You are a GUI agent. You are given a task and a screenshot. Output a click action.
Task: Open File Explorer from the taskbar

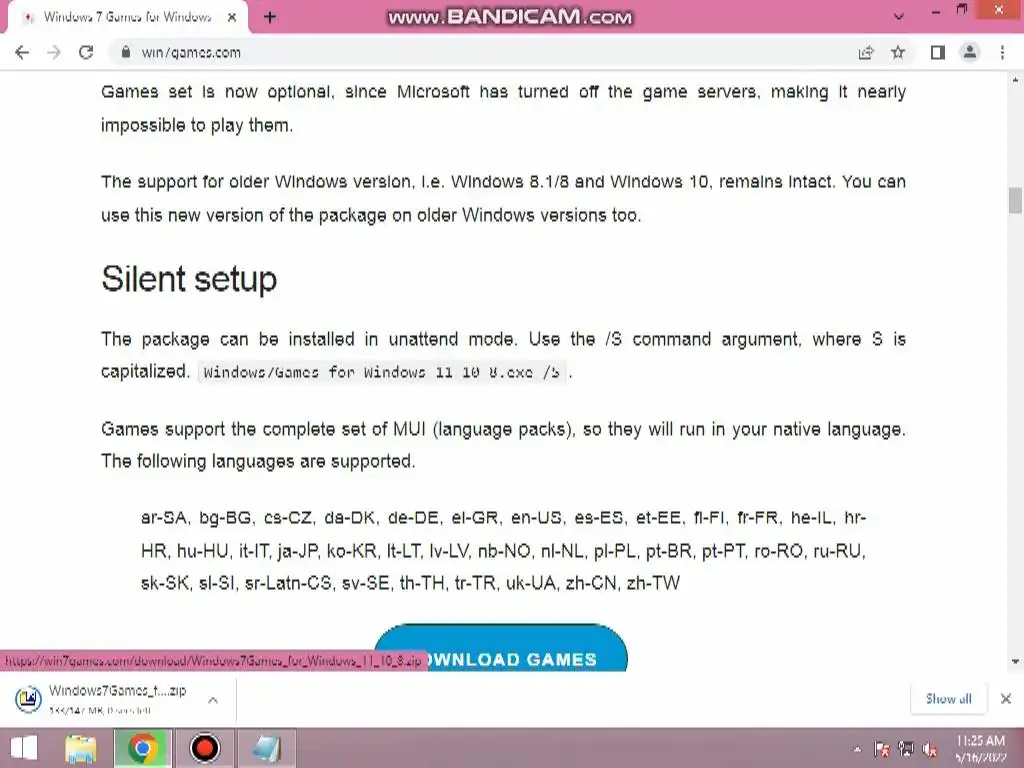click(x=81, y=748)
